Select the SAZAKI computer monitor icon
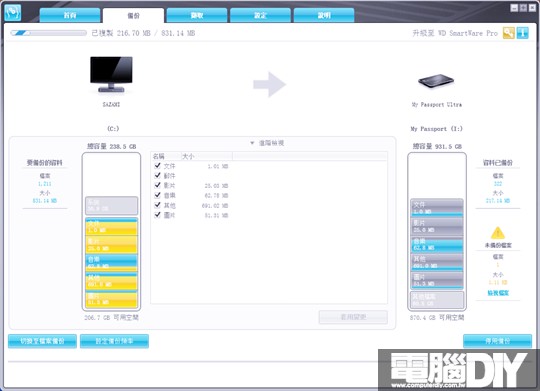The height and width of the screenshot is (391, 540). pos(111,74)
